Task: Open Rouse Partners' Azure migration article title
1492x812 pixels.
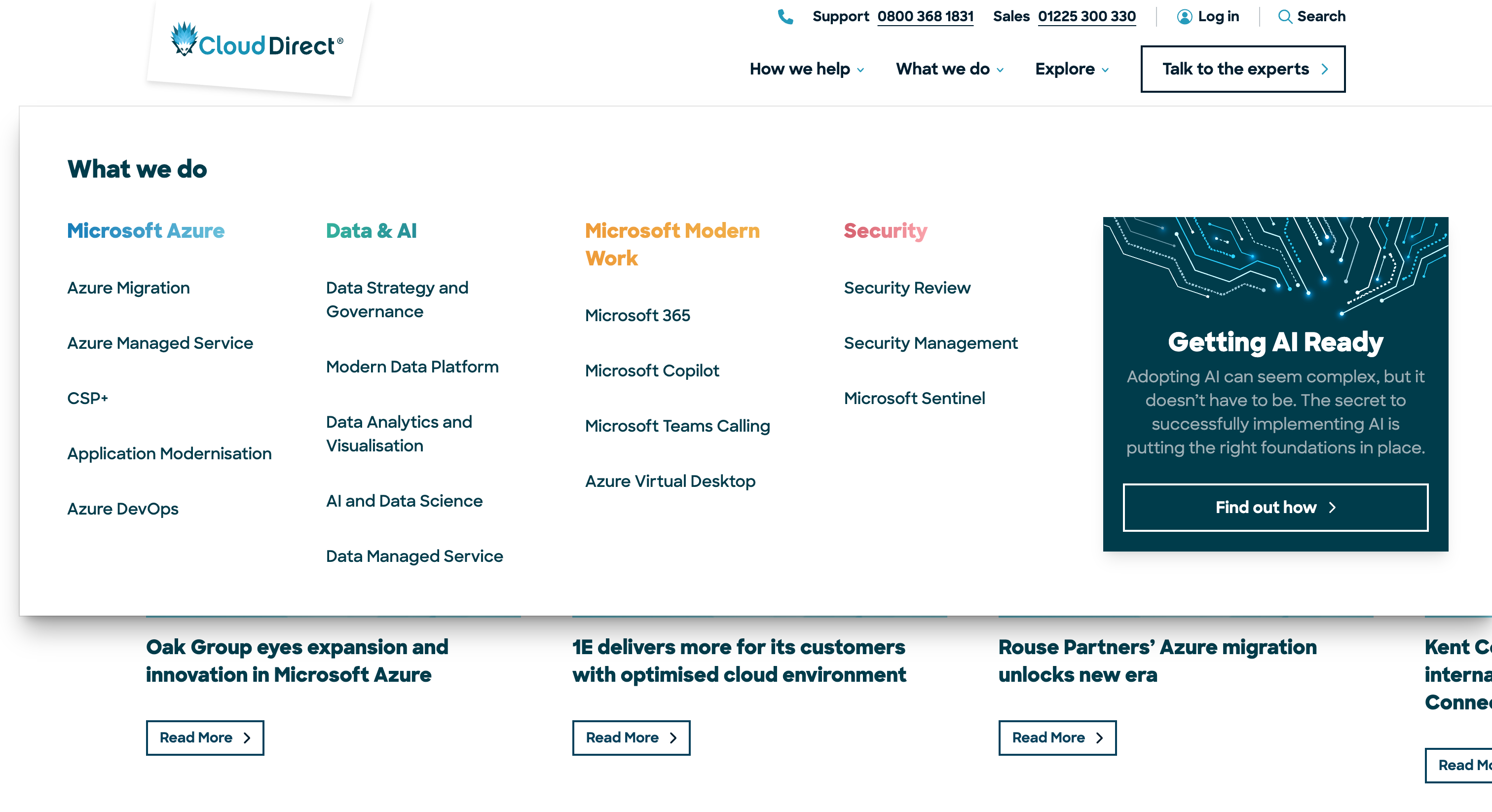Action: click(1157, 661)
